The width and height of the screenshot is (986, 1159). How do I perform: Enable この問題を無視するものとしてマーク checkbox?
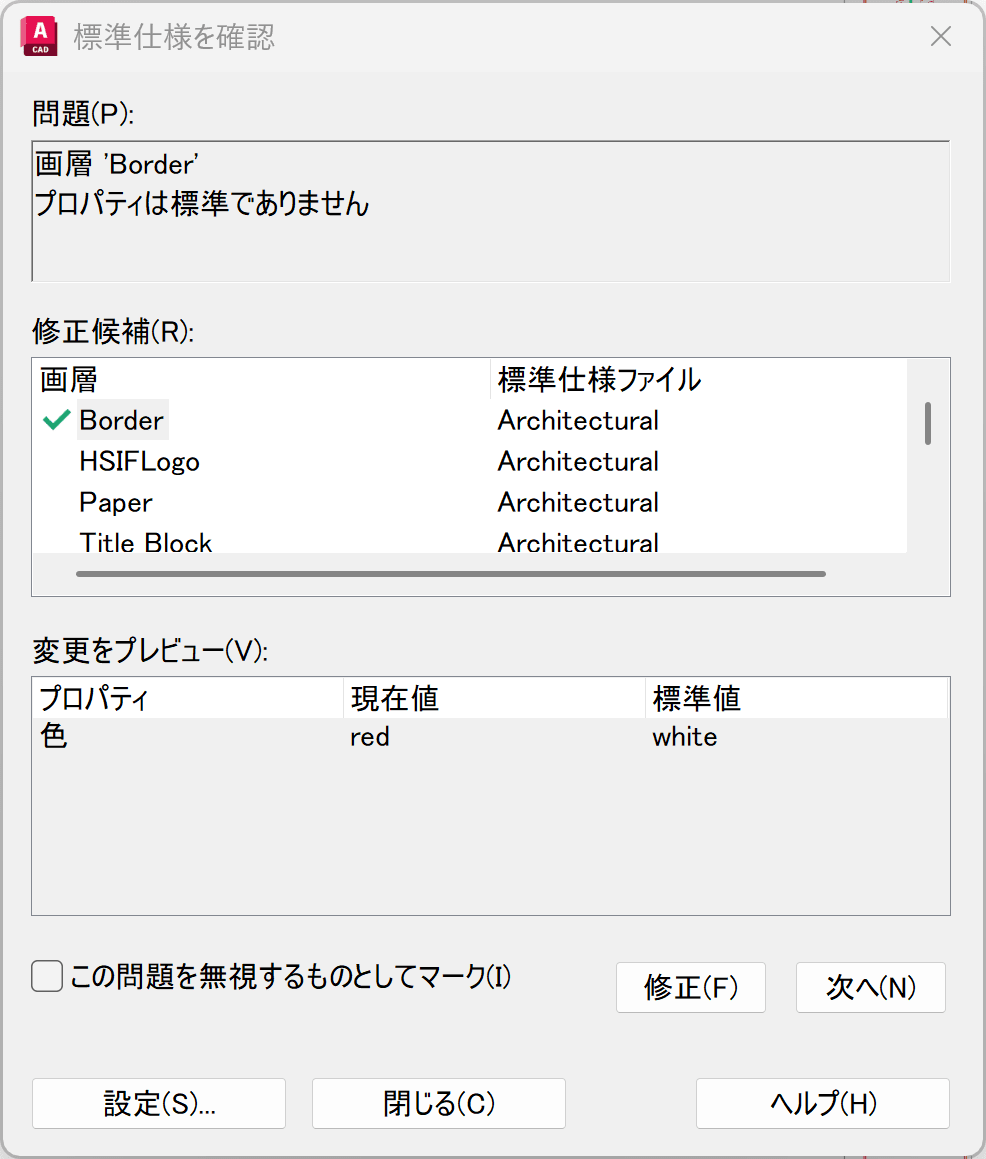pyautogui.click(x=48, y=976)
